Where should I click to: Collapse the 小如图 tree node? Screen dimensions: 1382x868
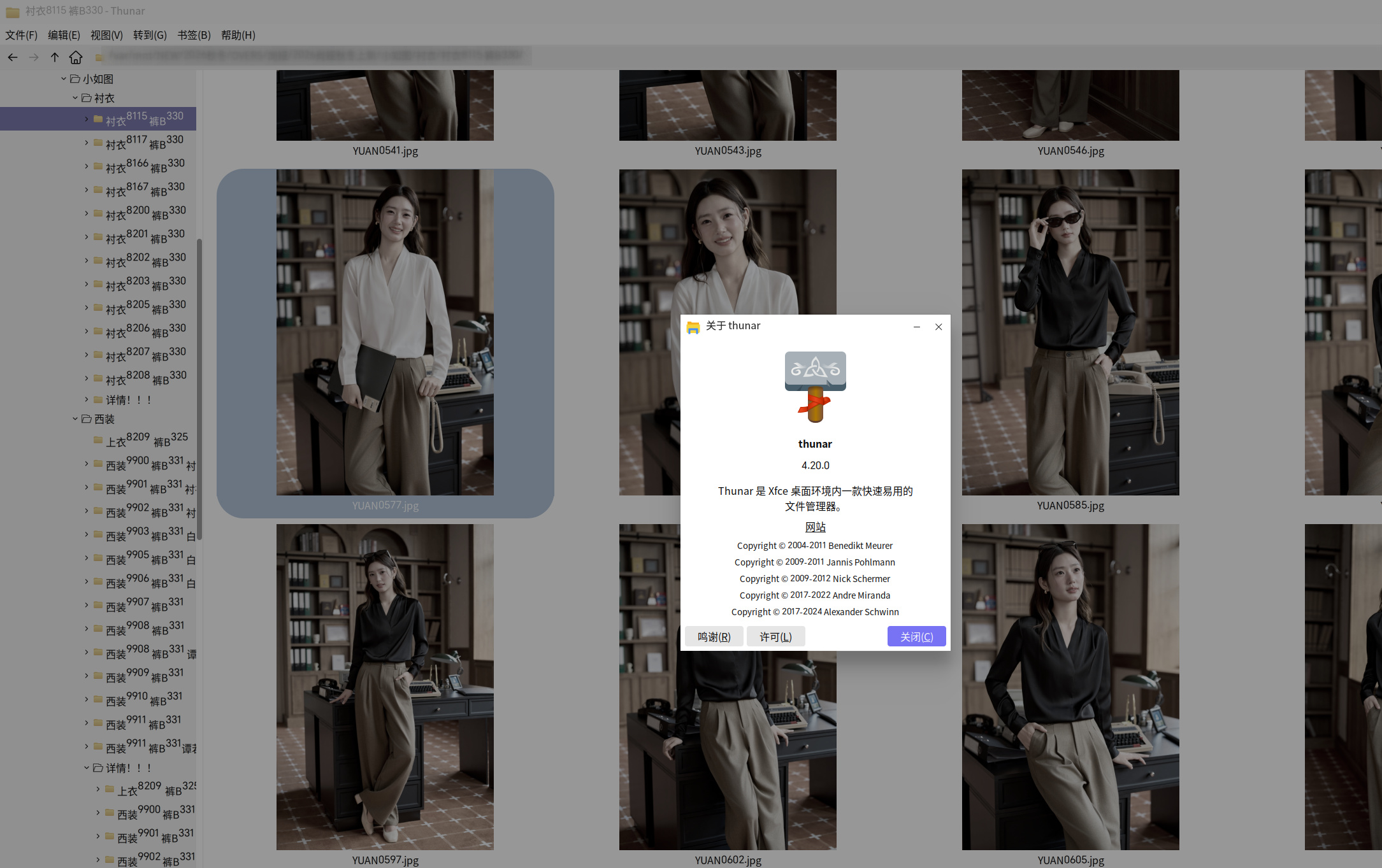64,79
